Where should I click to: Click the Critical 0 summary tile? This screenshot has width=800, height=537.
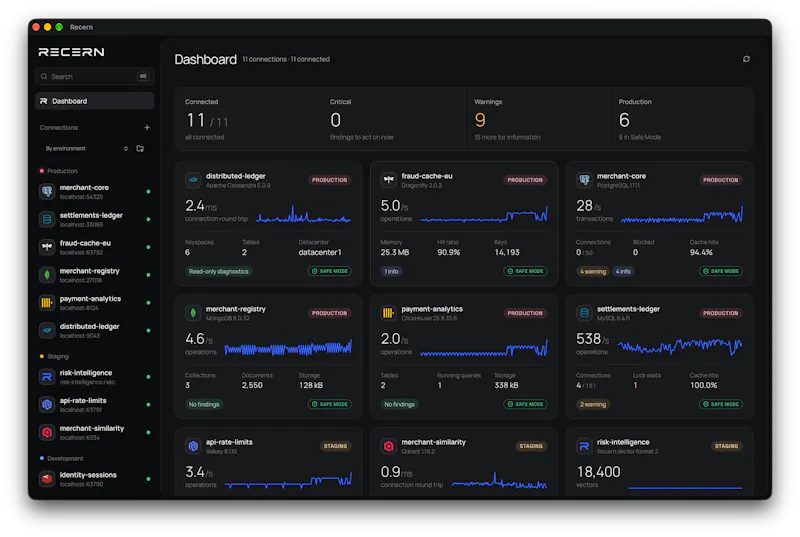[x=392, y=119]
